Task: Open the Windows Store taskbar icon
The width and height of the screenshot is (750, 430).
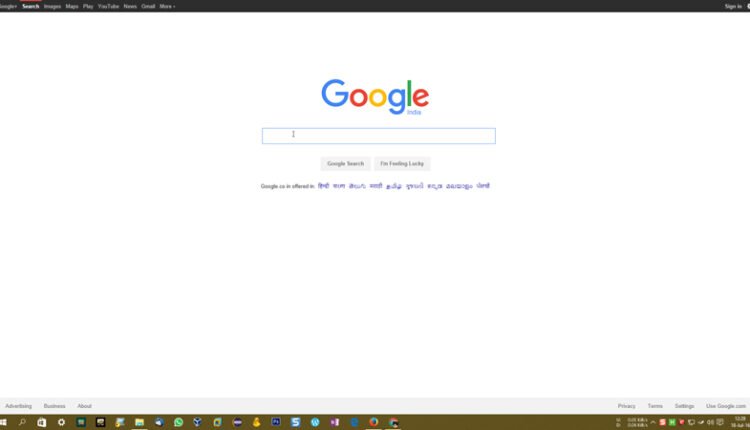Action: pos(42,422)
